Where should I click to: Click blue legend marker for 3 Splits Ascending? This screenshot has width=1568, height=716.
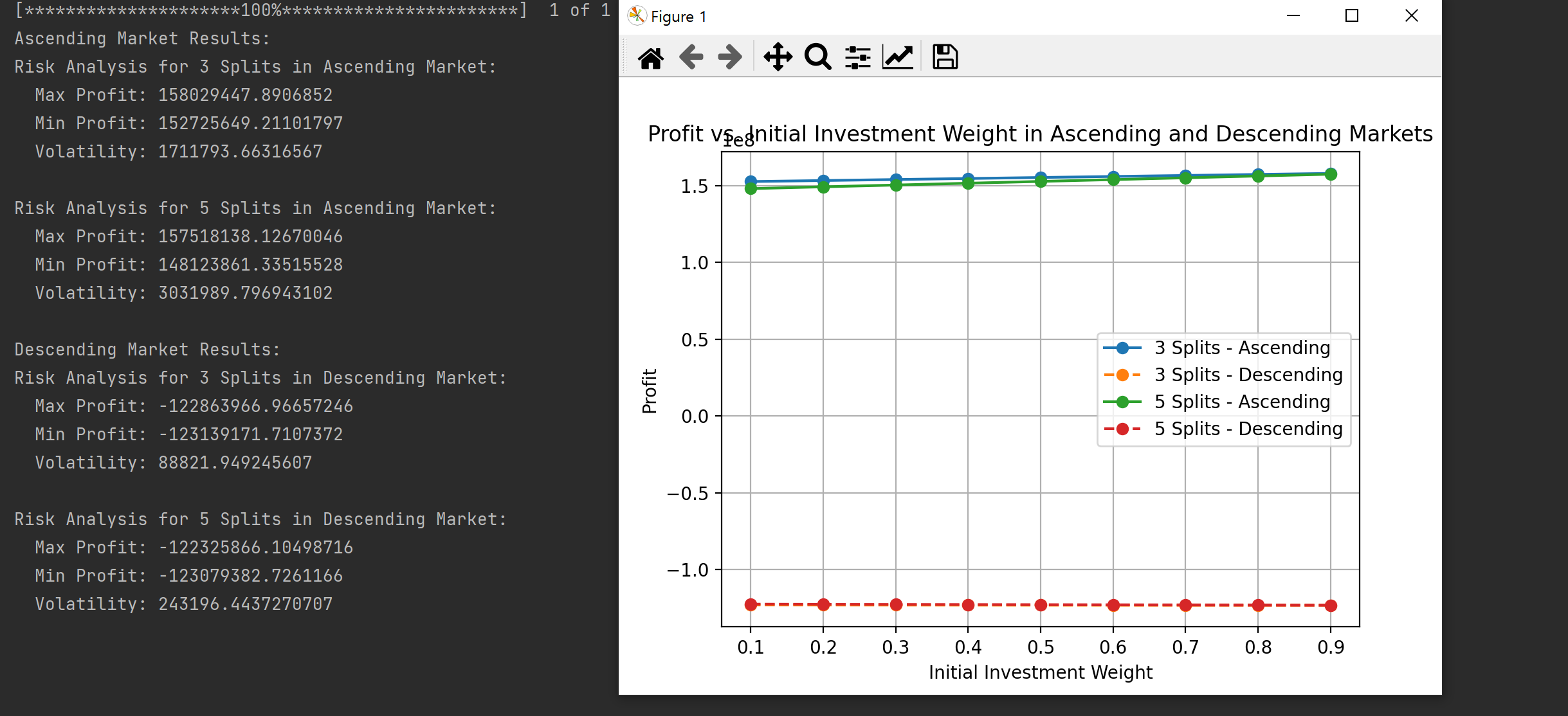pyautogui.click(x=1122, y=348)
